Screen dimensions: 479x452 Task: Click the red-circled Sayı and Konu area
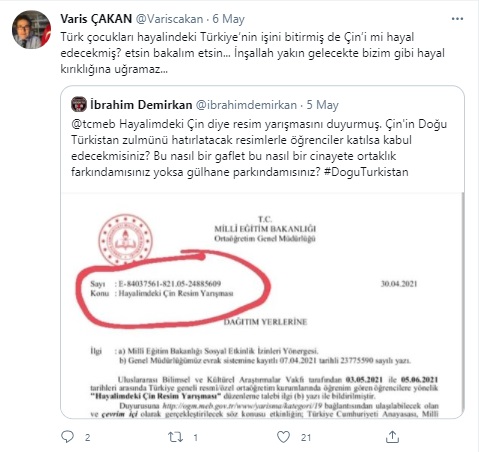tap(173, 289)
